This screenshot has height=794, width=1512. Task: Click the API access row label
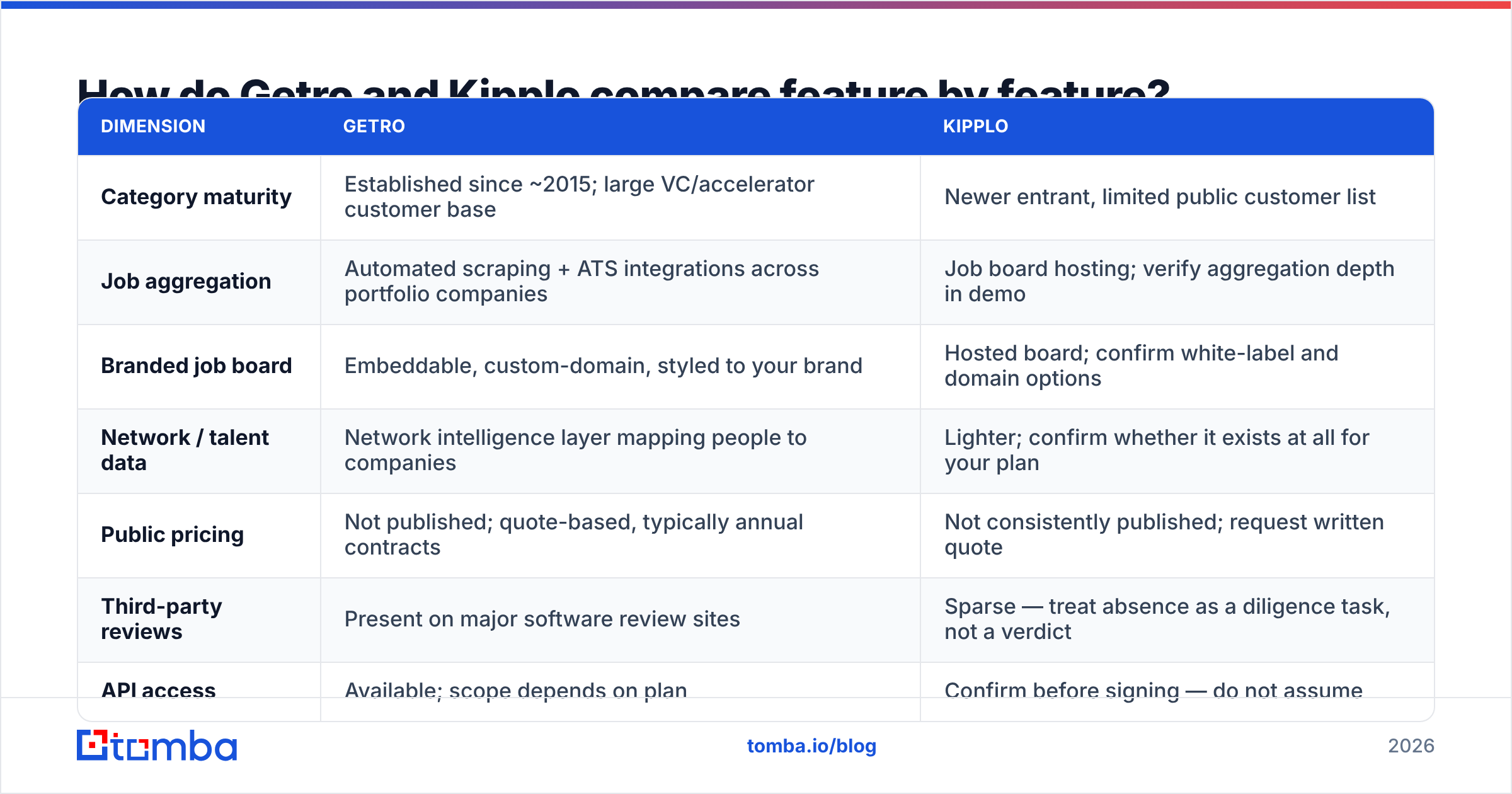[158, 691]
